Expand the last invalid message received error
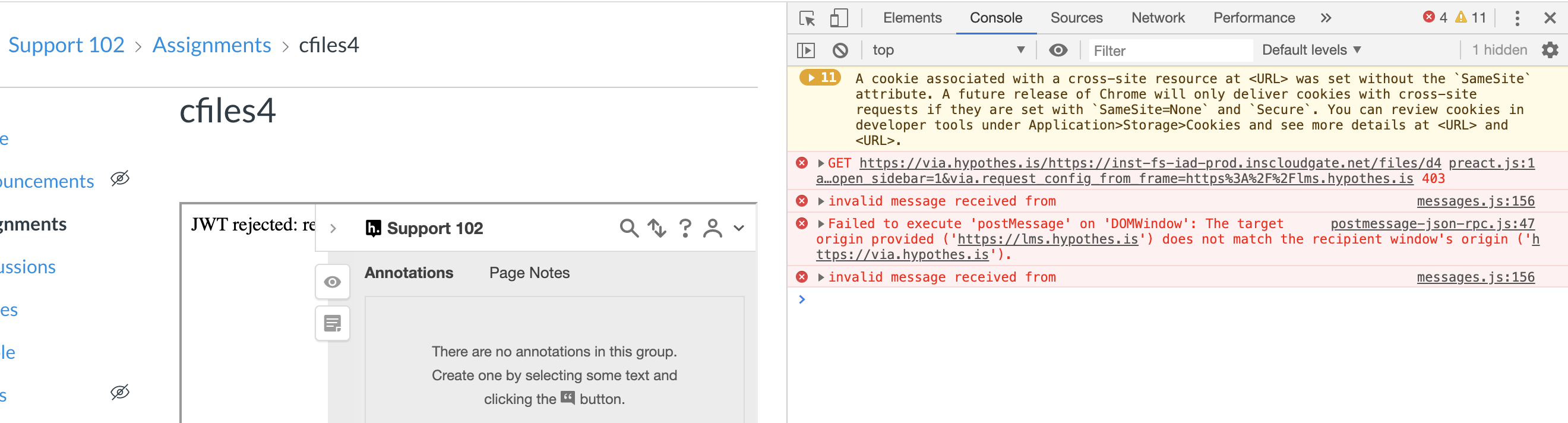Image resolution: width=1568 pixels, height=423 pixels. tap(820, 277)
